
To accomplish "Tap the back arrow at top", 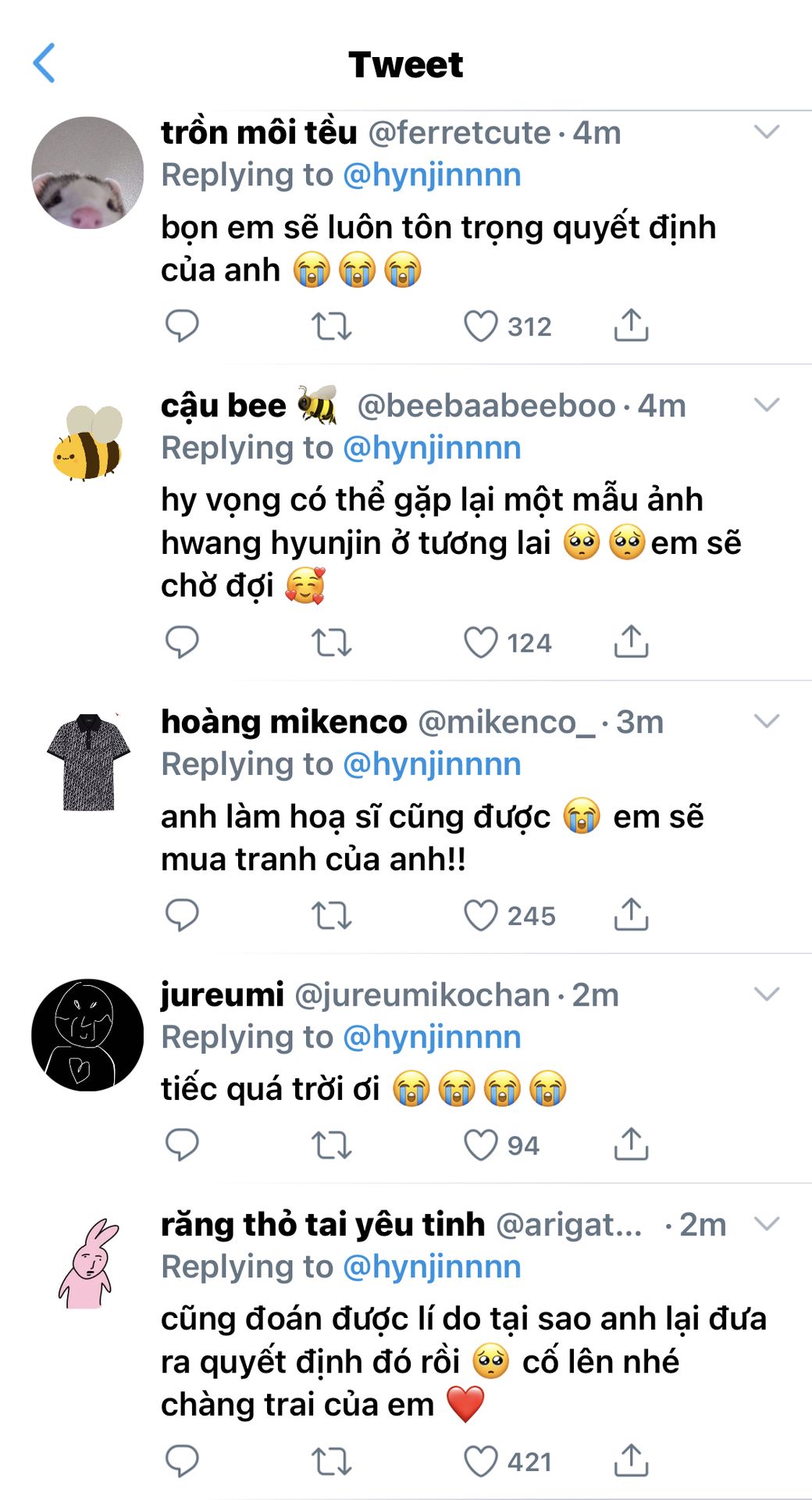I will point(45,63).
